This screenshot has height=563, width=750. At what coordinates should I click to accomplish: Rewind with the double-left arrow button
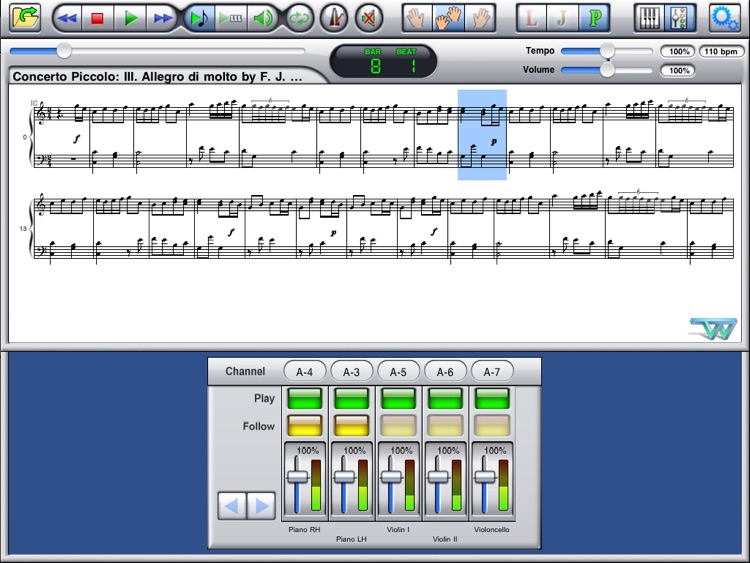(67, 18)
